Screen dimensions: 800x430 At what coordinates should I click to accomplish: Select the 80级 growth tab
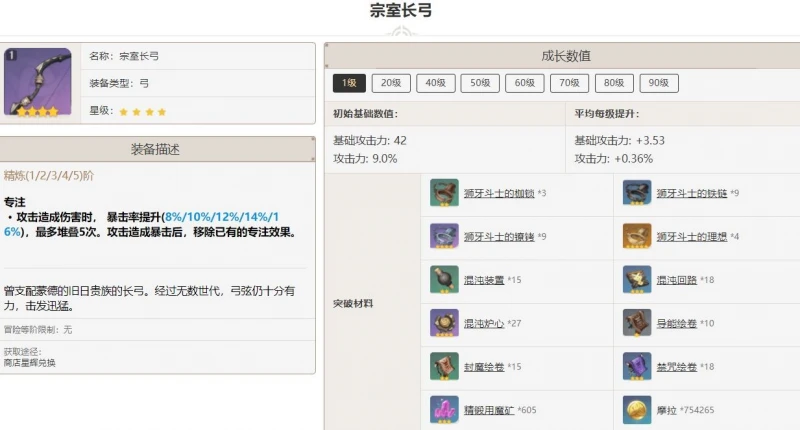pos(613,84)
